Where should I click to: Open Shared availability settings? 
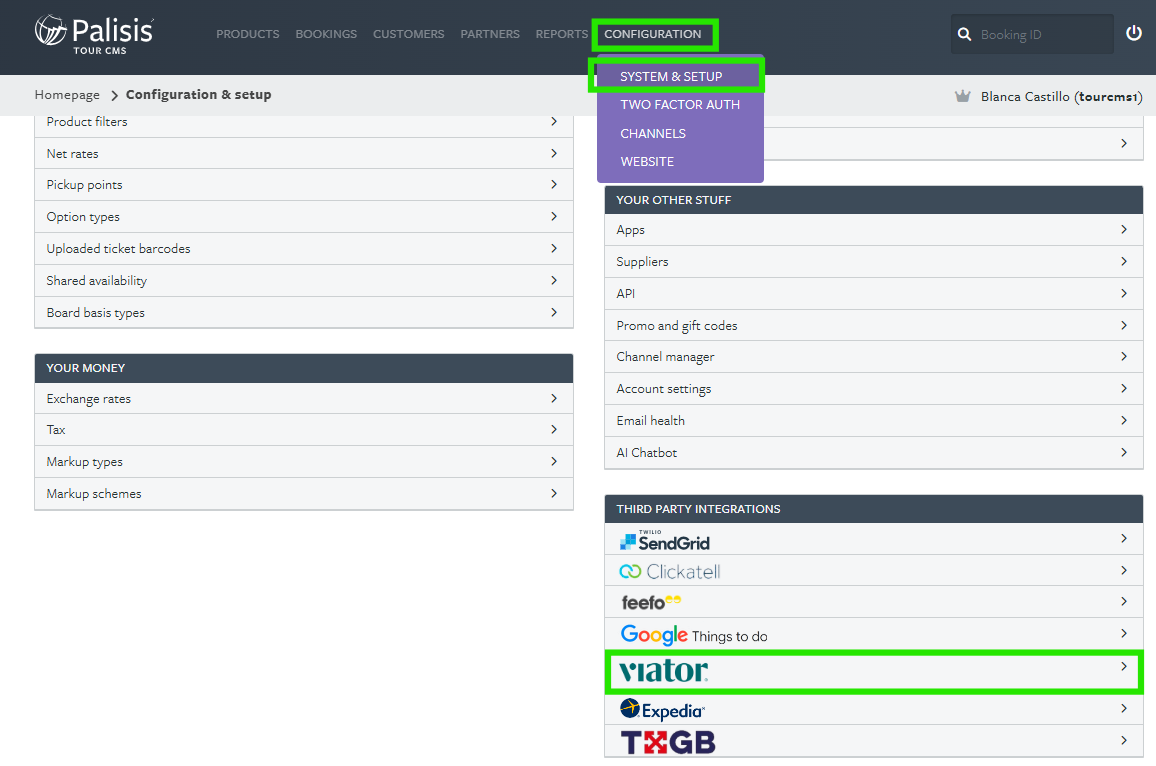304,280
